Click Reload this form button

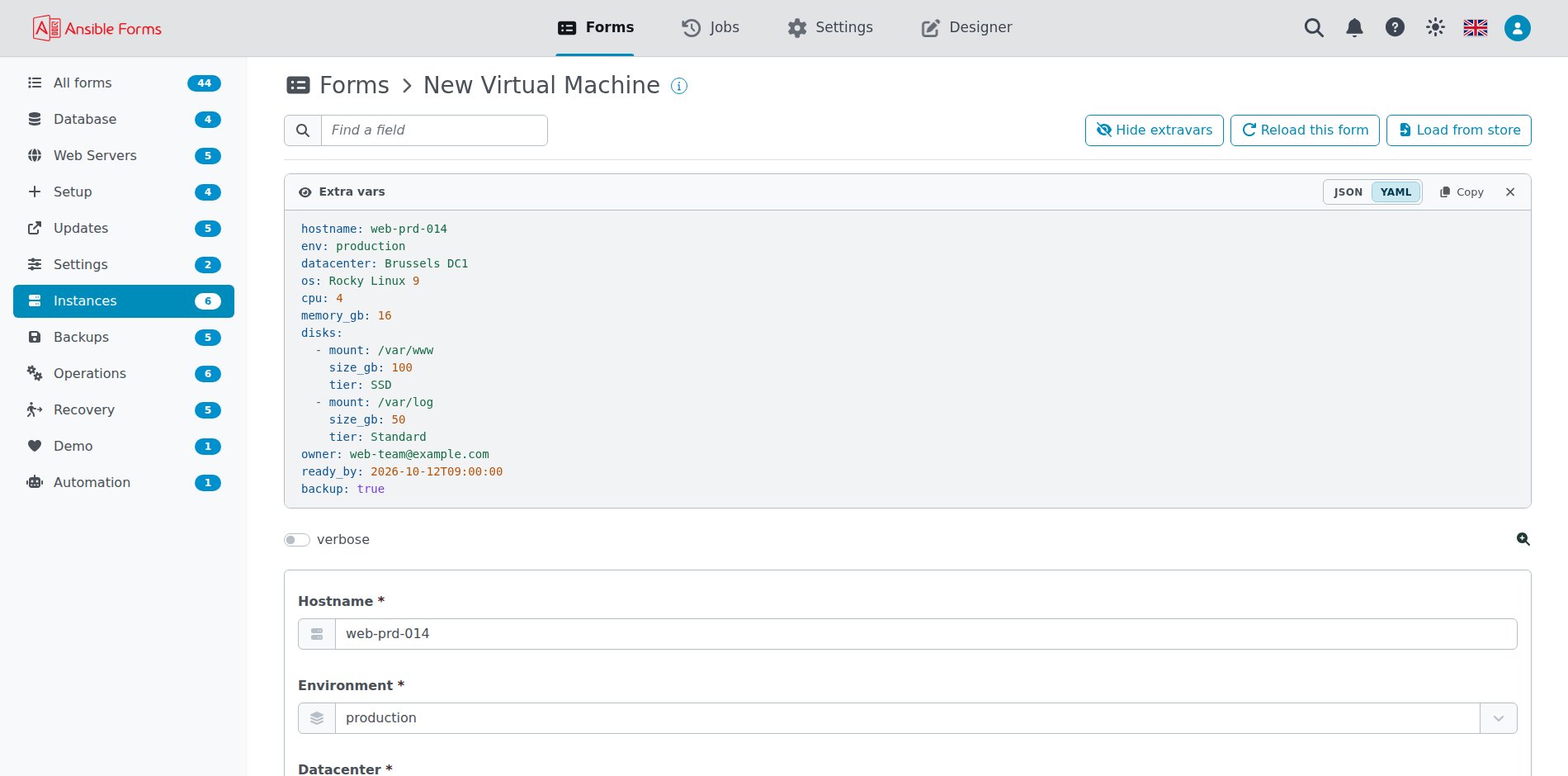point(1305,130)
